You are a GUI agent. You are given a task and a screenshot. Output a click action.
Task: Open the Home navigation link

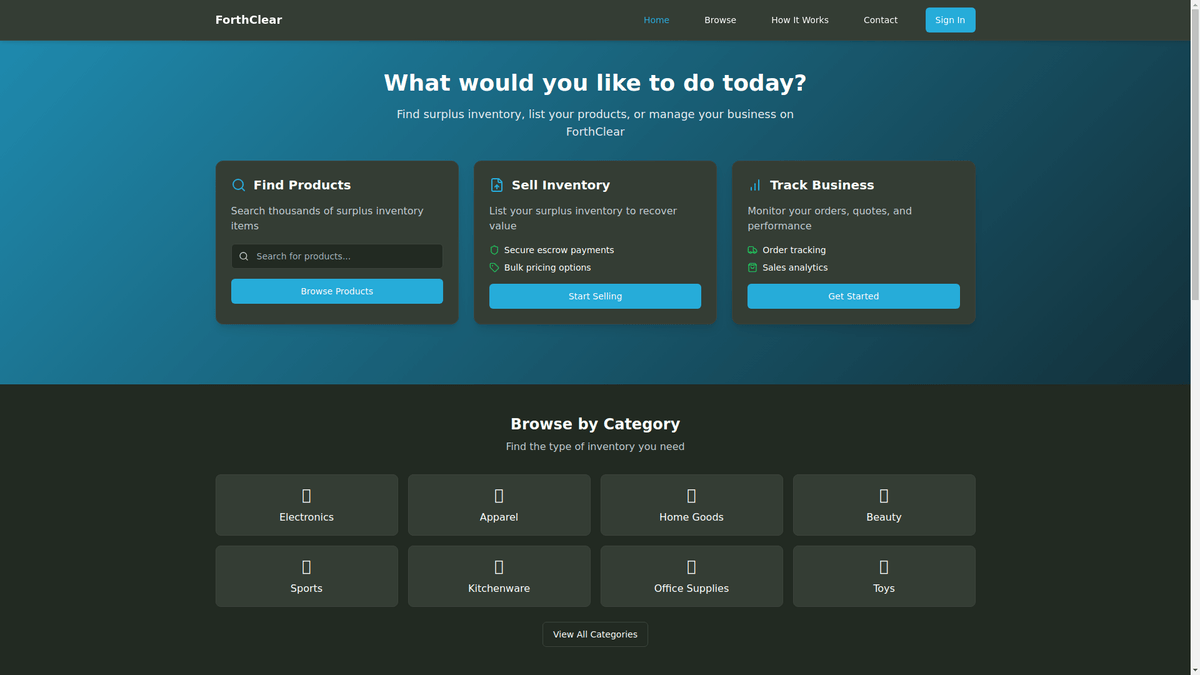coord(656,20)
